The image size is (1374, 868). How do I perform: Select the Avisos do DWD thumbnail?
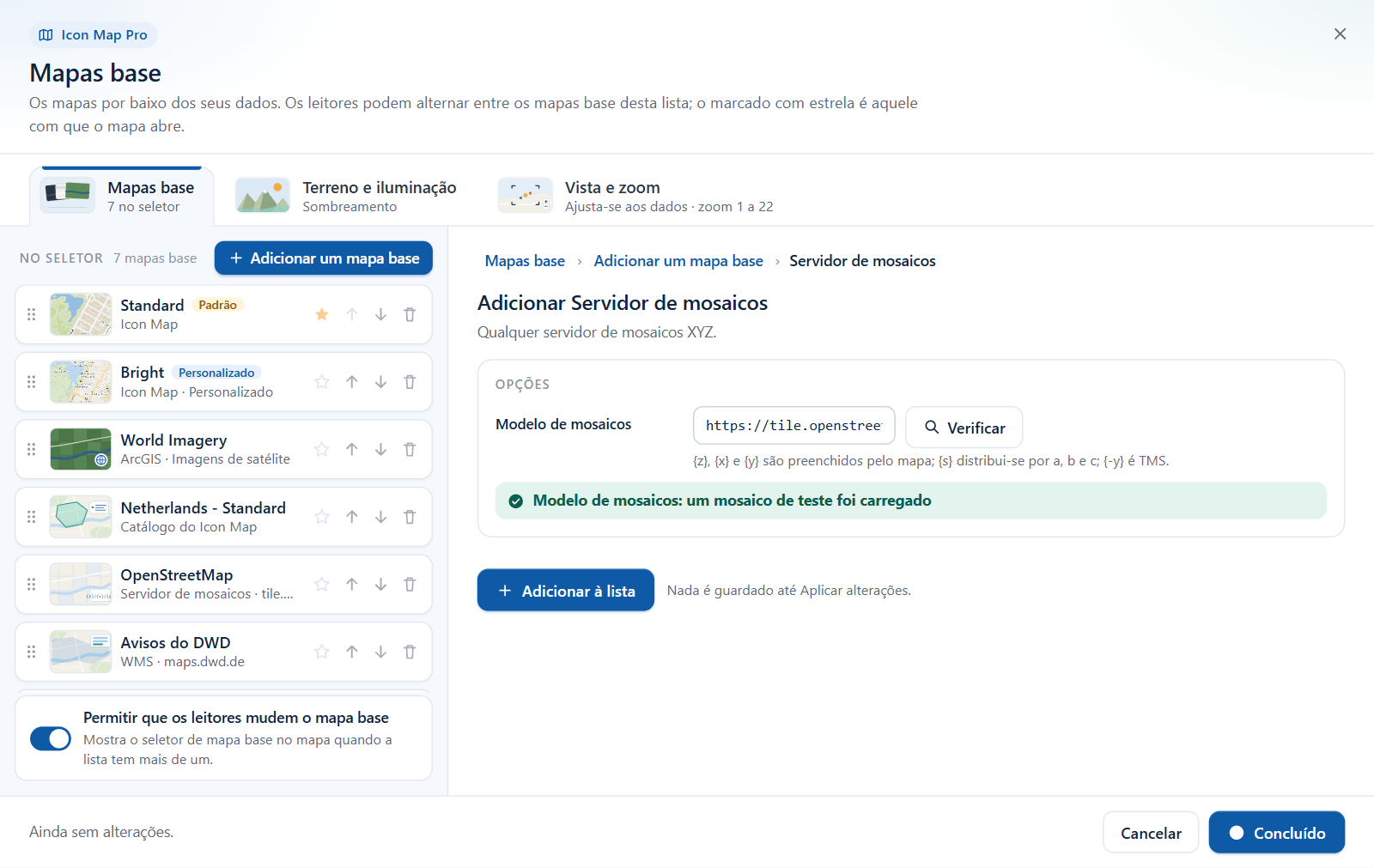(x=81, y=652)
